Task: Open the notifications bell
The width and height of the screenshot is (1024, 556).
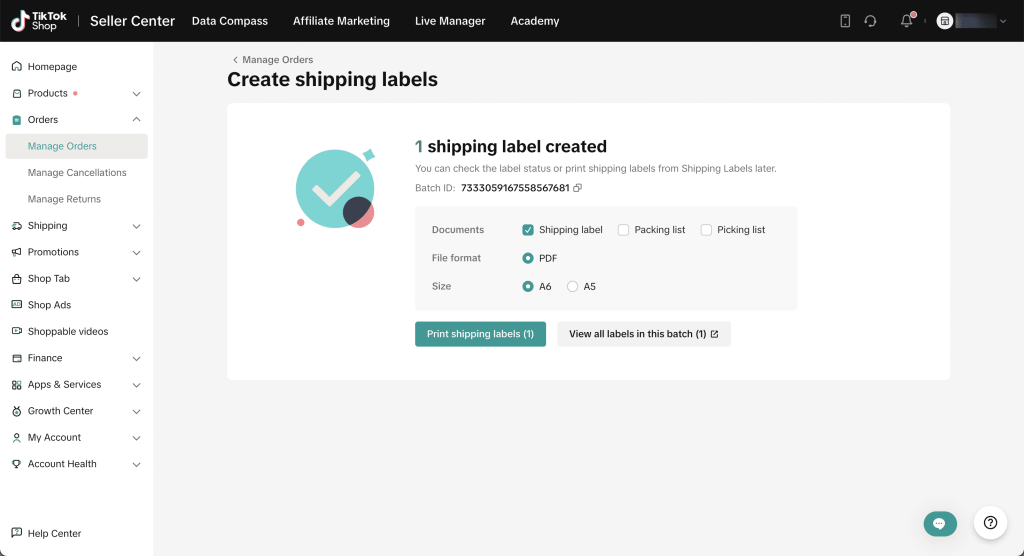Action: pos(907,21)
